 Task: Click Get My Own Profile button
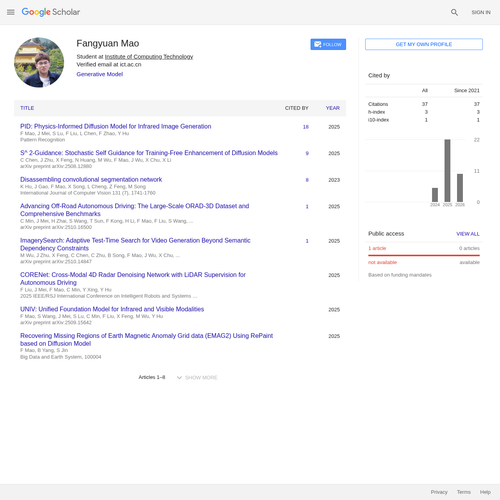tap(424, 44)
